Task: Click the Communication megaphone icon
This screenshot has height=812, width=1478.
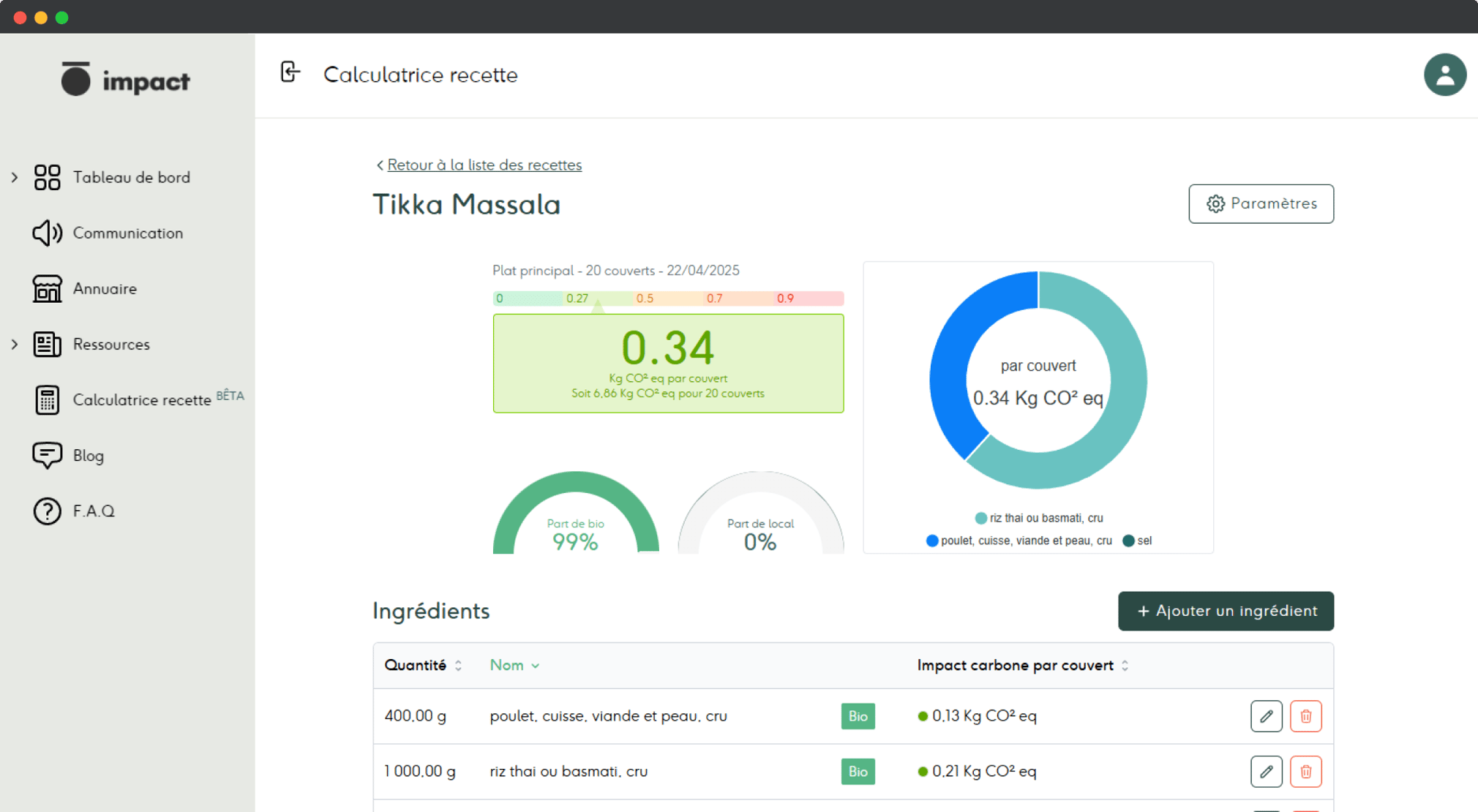Action: pyautogui.click(x=47, y=233)
